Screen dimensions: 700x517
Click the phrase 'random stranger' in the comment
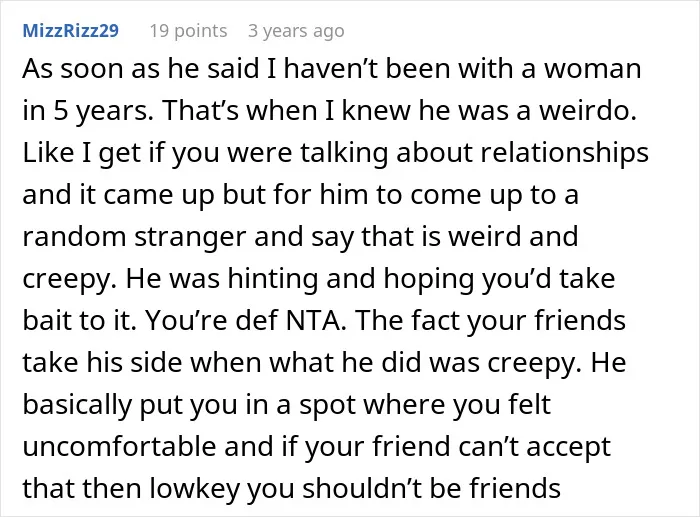pos(134,237)
